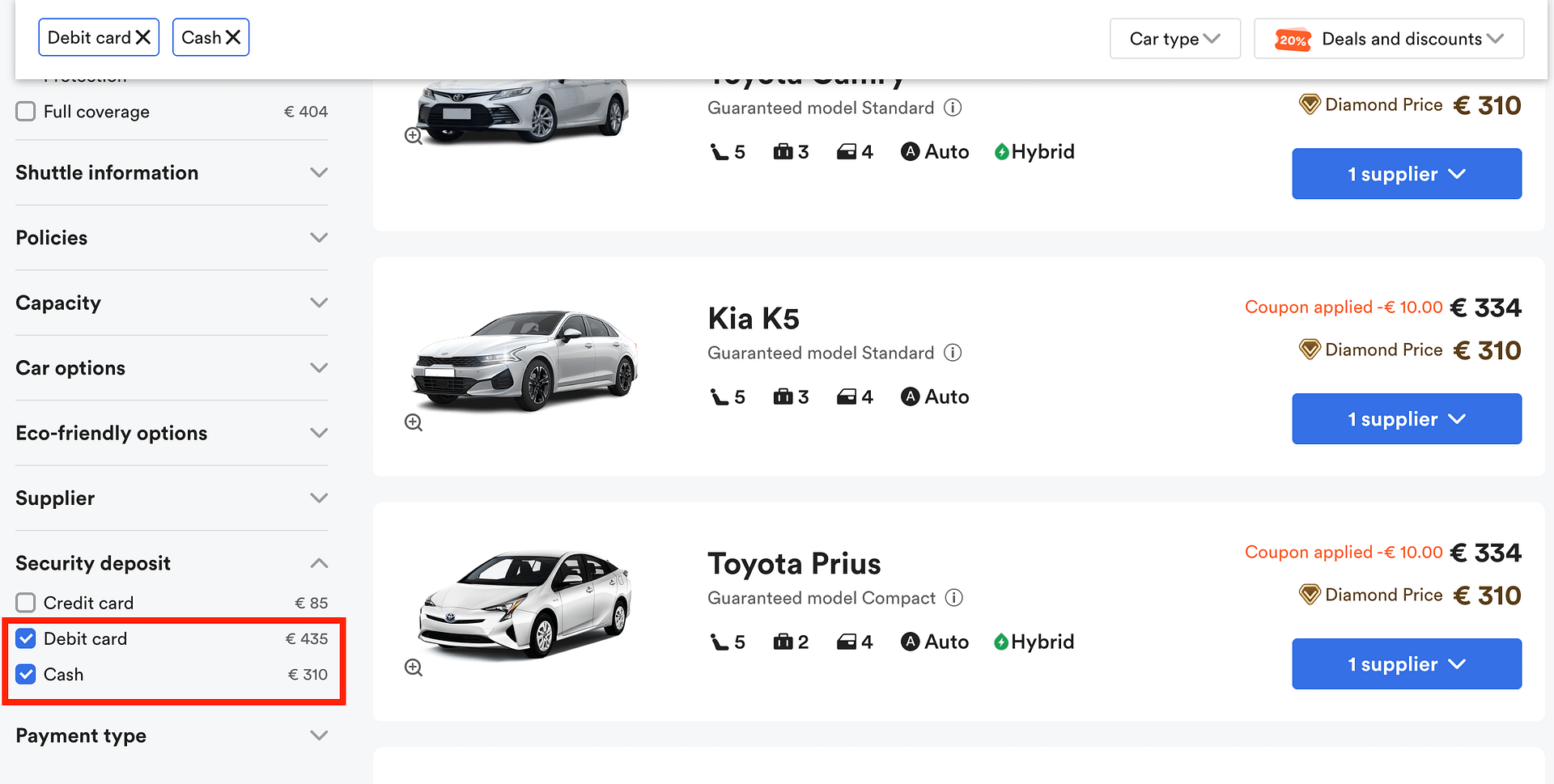Enable the Full coverage checkbox
The image size is (1554, 784).
pos(26,112)
